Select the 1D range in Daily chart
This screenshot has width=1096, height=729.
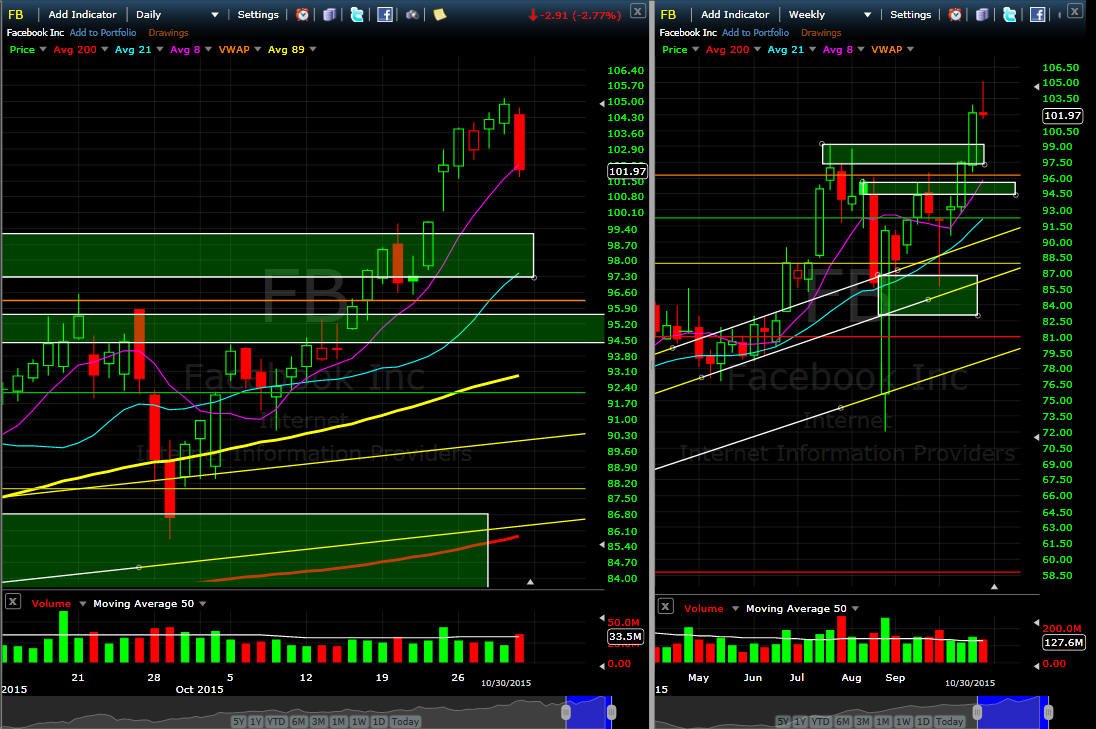(x=378, y=721)
